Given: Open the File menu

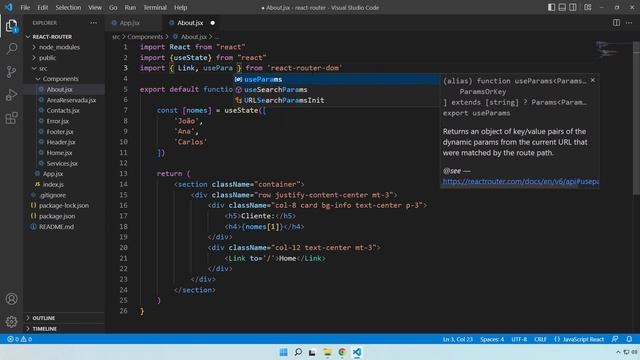Looking at the screenshot, I should 25,7.
